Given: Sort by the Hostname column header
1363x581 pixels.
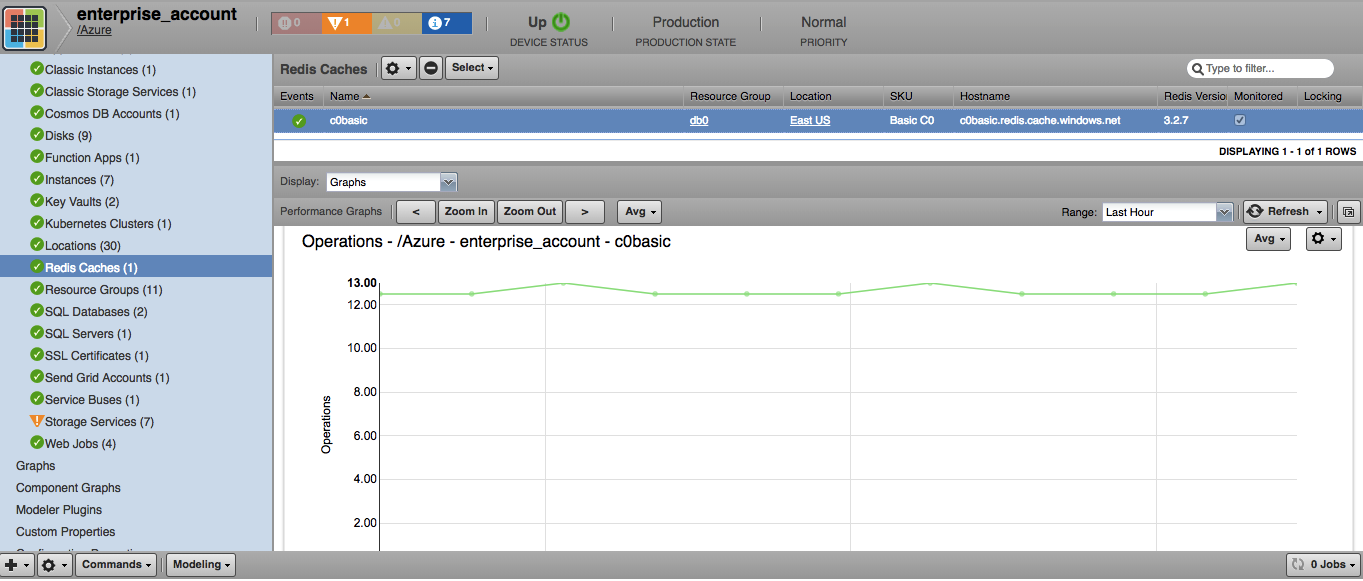Looking at the screenshot, I should [x=1057, y=96].
